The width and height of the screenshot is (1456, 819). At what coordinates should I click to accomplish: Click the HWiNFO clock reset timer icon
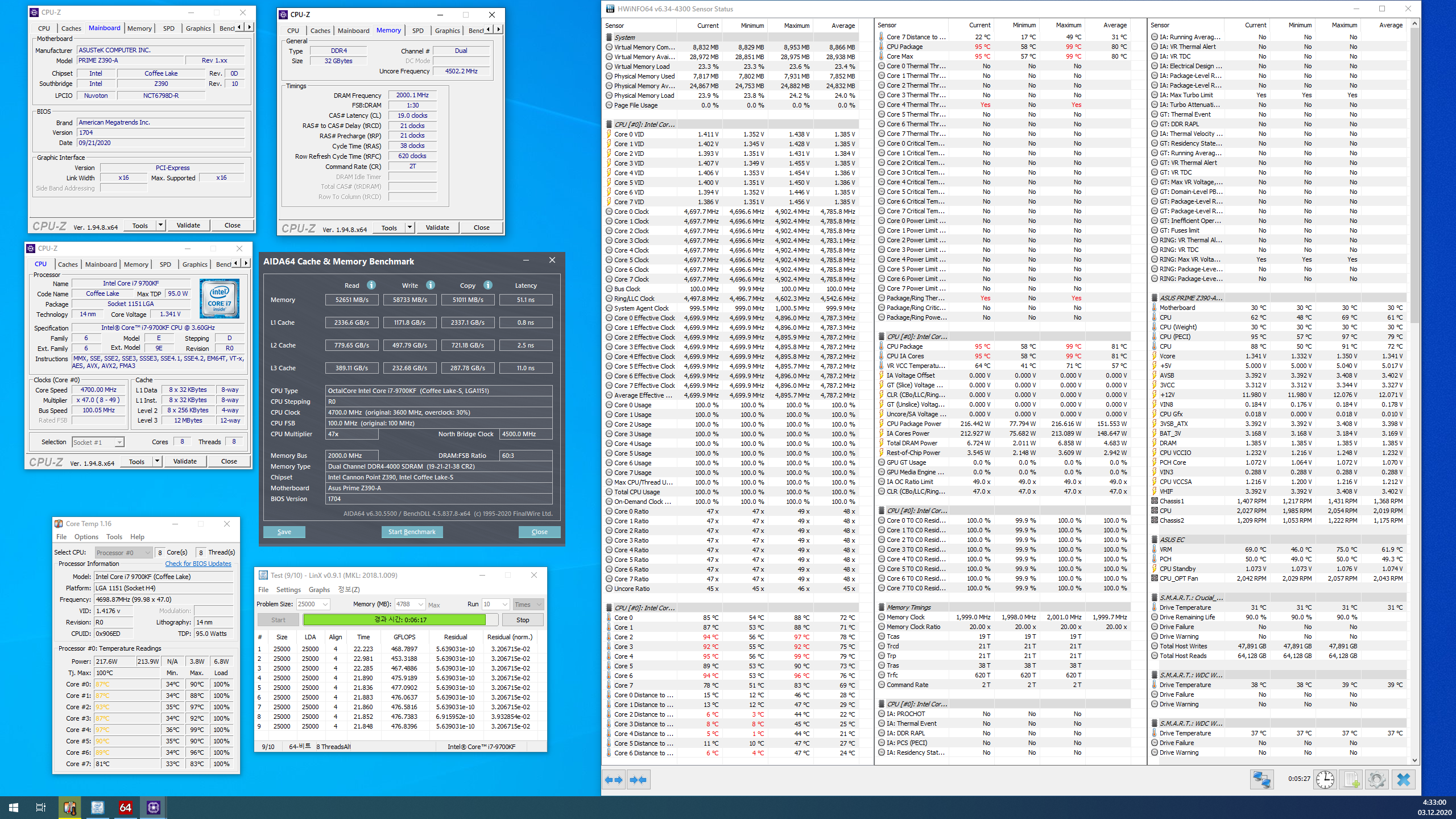[x=1325, y=779]
